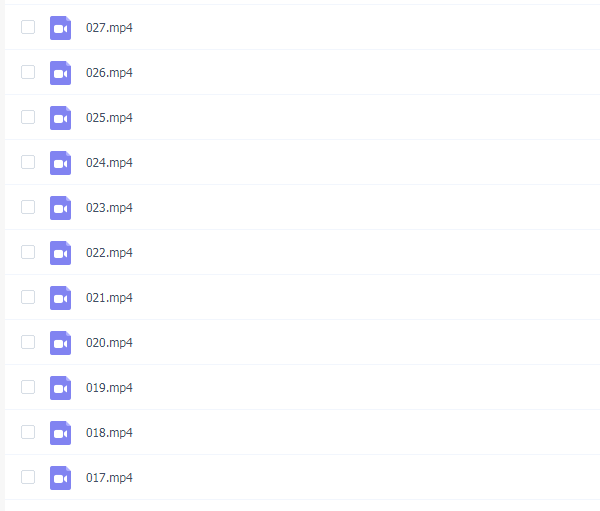Click the video icon for 018.mp4
Viewport: 600px width, 511px height.
60,433
